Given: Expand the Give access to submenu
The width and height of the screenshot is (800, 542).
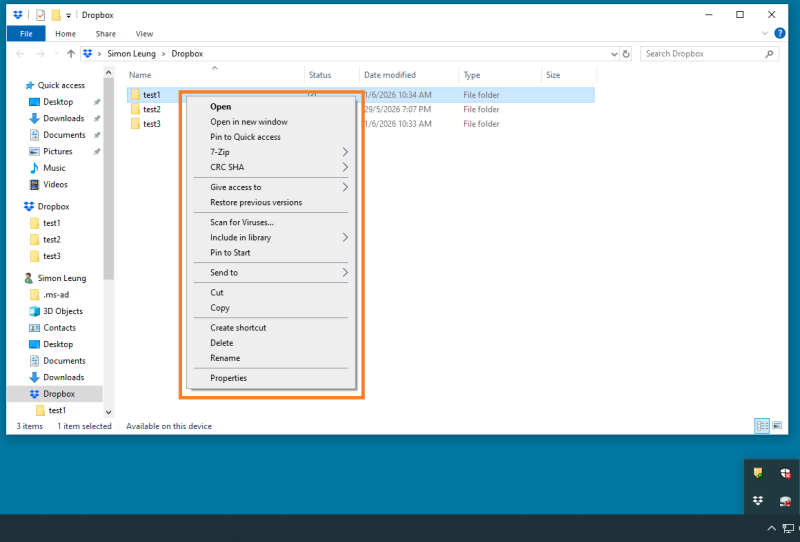Looking at the screenshot, I should (x=271, y=187).
